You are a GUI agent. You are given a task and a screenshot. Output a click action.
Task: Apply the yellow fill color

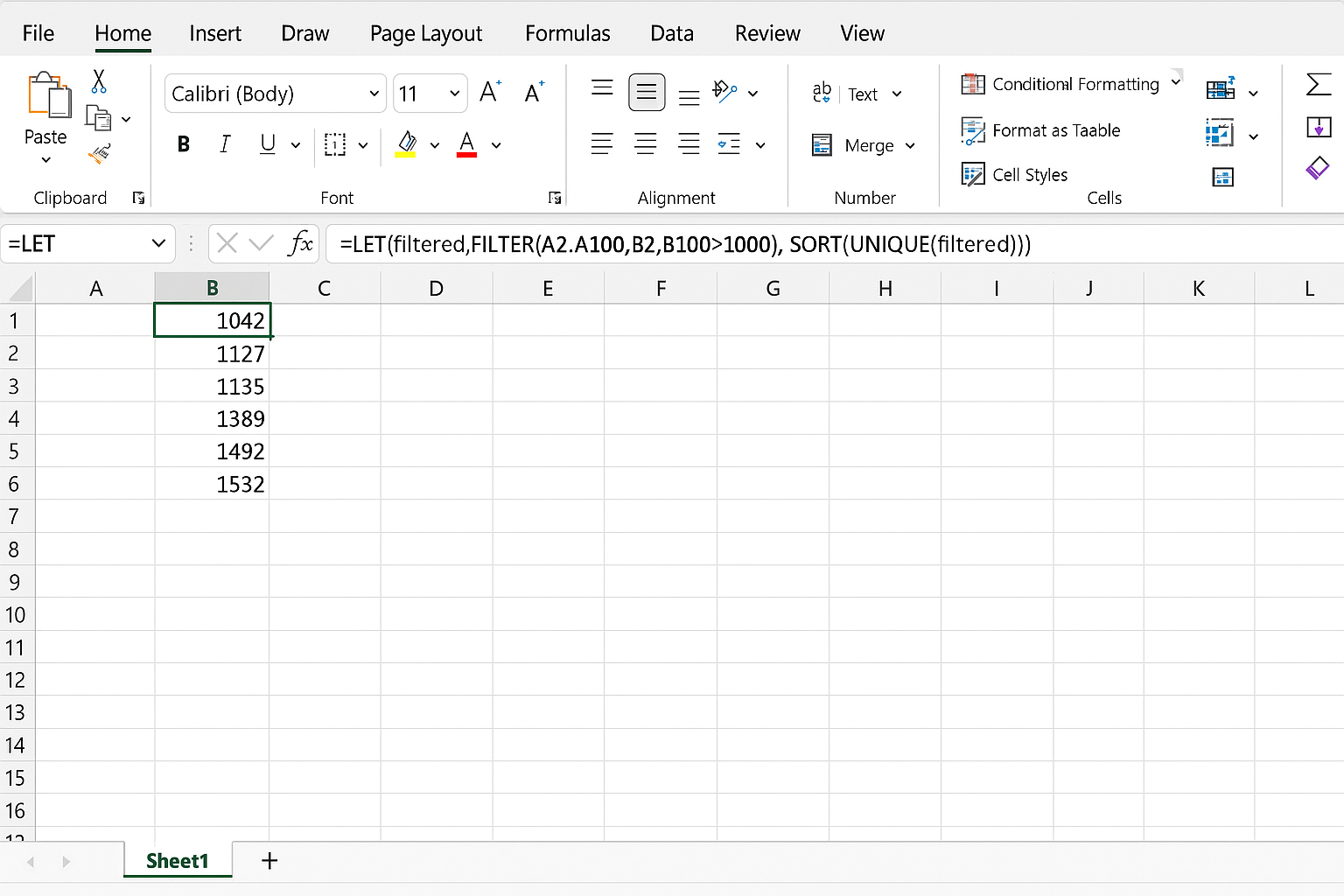[406, 144]
